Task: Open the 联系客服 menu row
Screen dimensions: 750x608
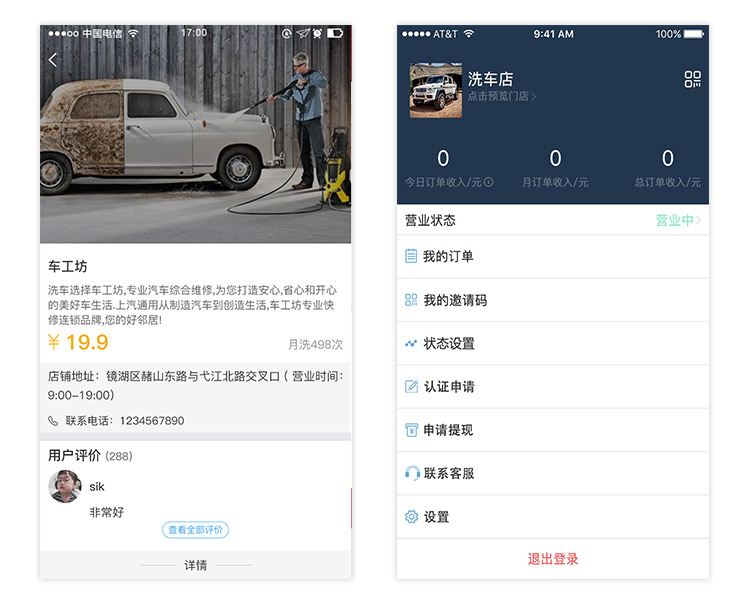Action: pos(553,473)
